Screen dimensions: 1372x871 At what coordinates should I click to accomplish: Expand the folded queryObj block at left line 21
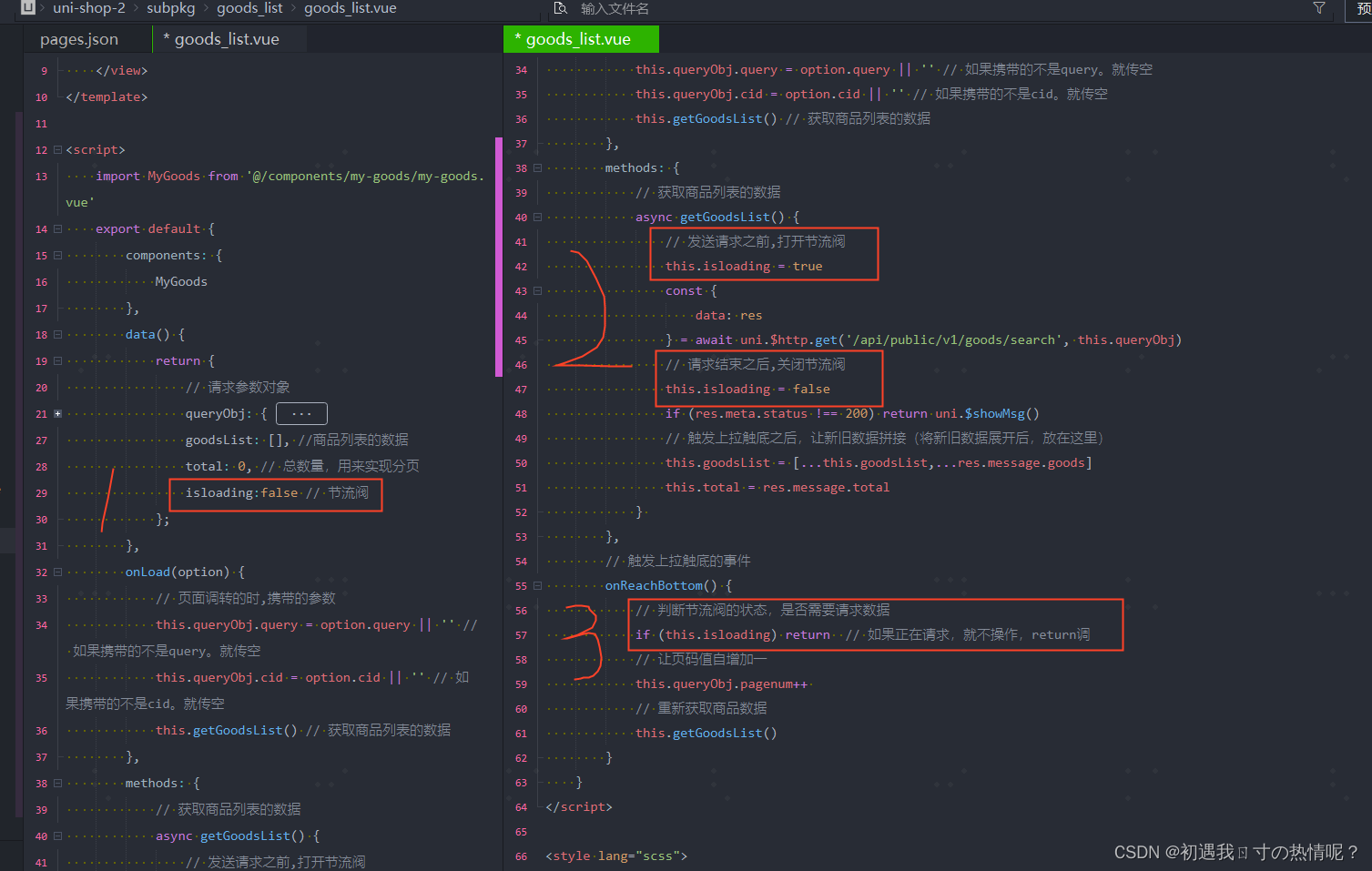57,413
